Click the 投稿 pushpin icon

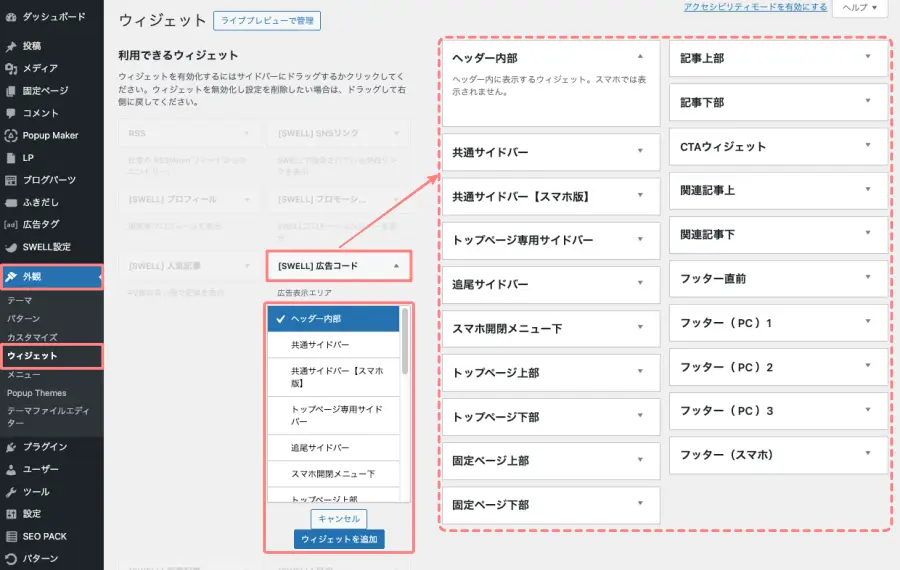(10, 46)
